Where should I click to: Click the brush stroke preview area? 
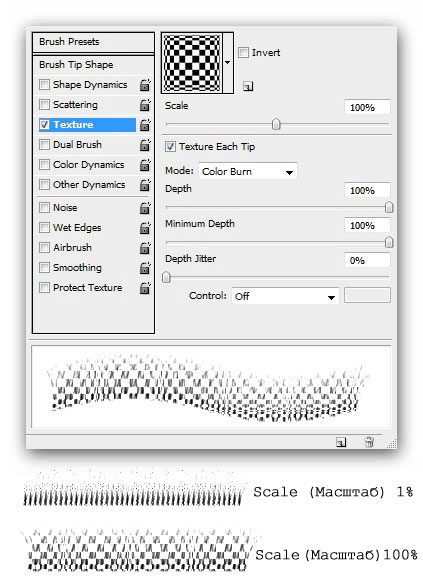[211, 386]
